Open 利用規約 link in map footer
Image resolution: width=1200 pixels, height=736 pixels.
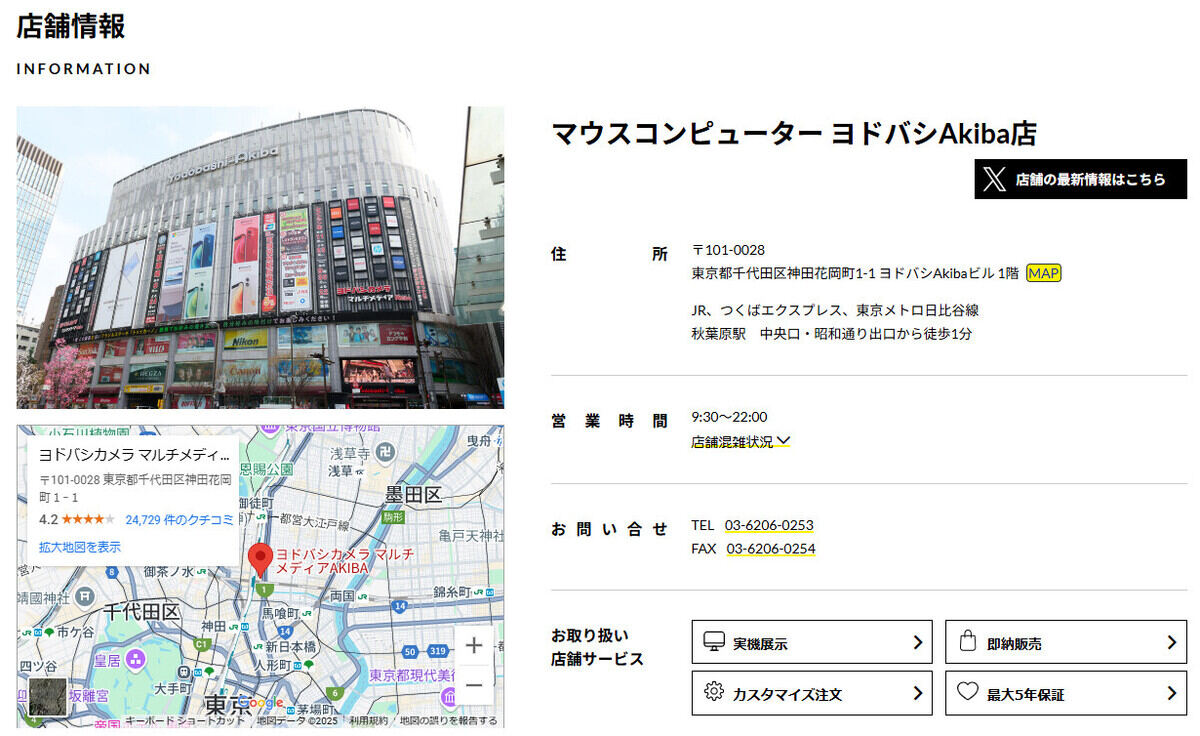(x=368, y=720)
